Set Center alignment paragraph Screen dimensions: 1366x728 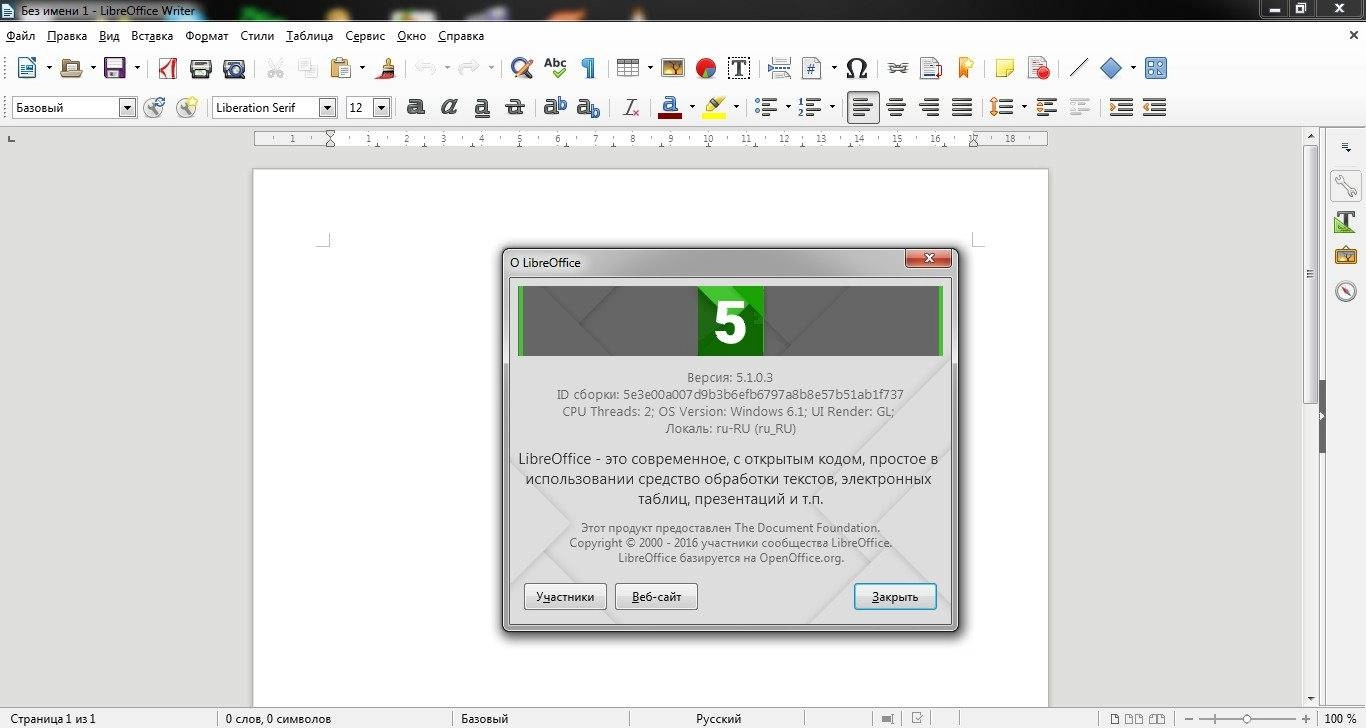tap(896, 107)
